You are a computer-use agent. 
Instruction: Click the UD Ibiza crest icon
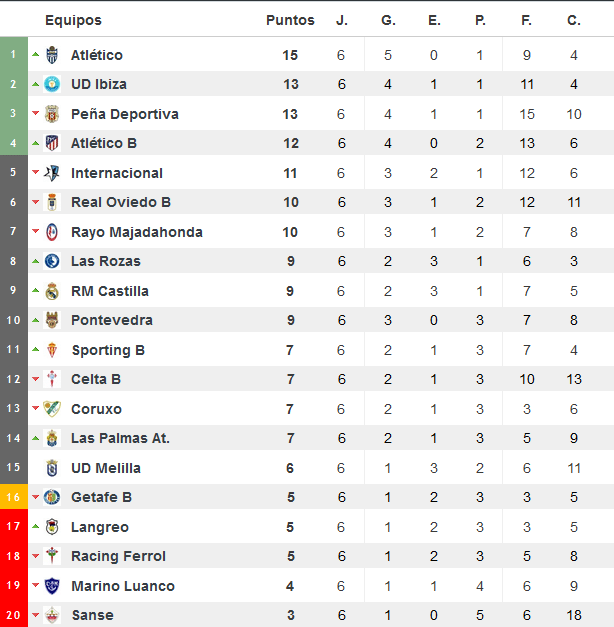(52, 84)
